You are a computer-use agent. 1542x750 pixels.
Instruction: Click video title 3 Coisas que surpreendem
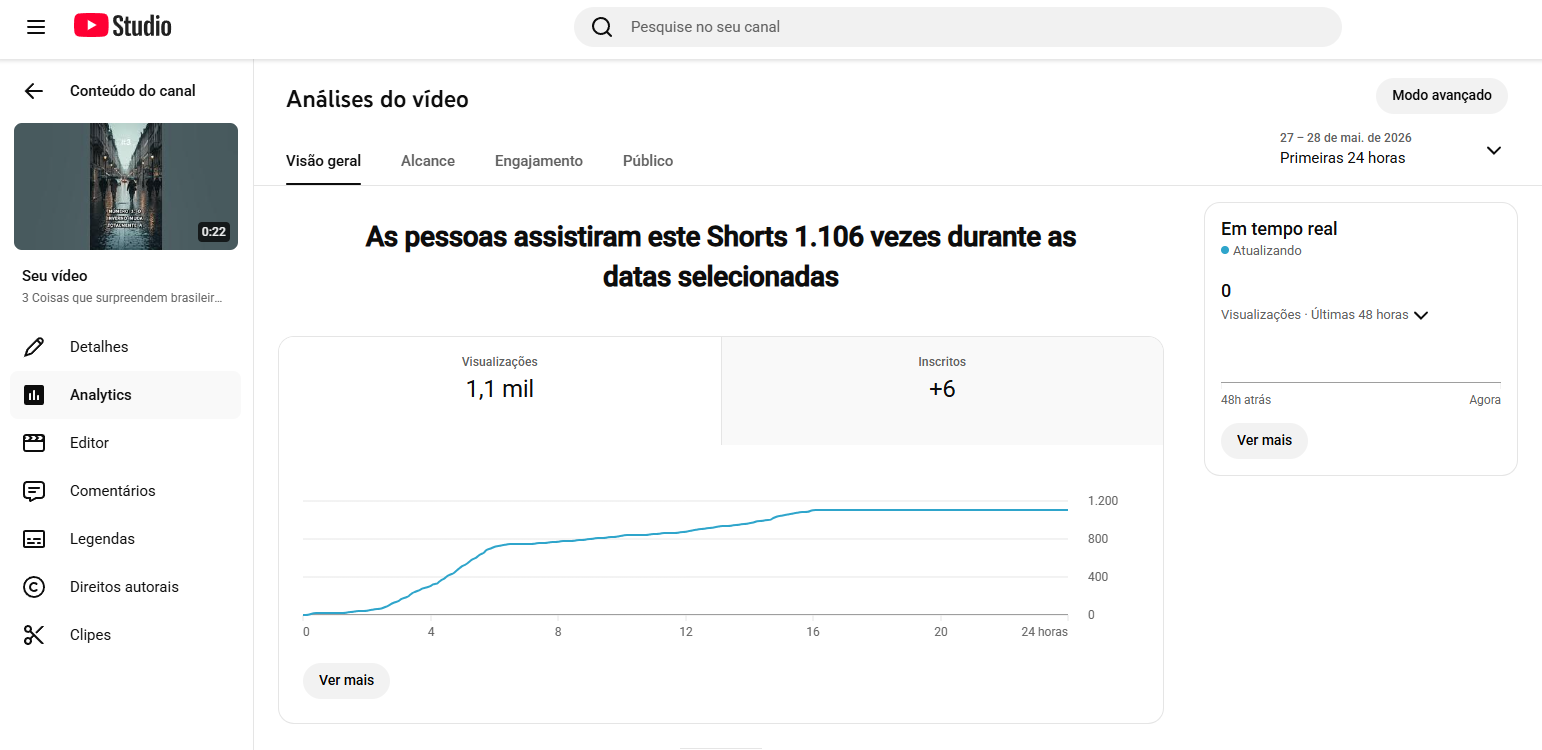coord(122,298)
